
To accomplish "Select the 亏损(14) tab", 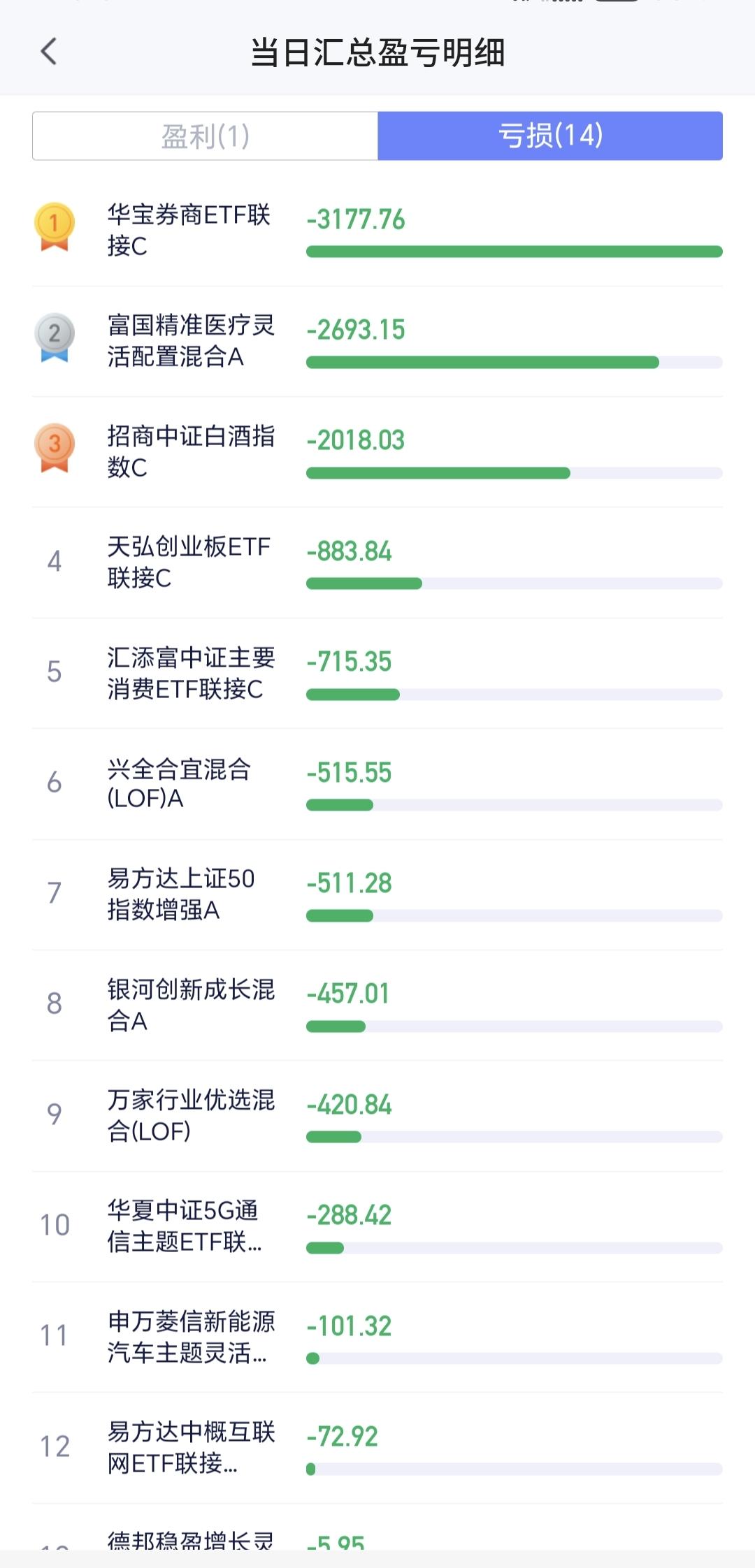I will 550,136.
